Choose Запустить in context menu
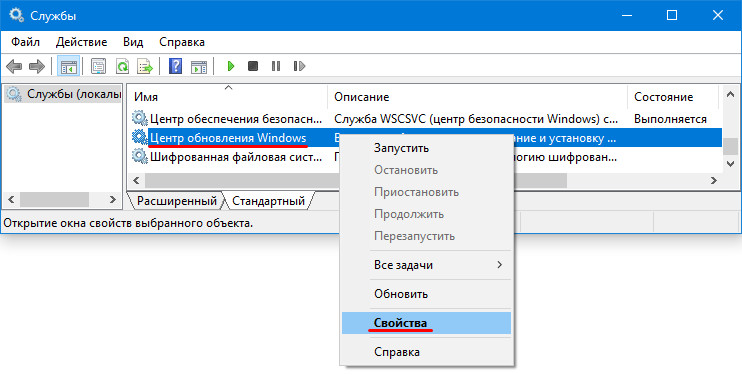 tap(427, 148)
